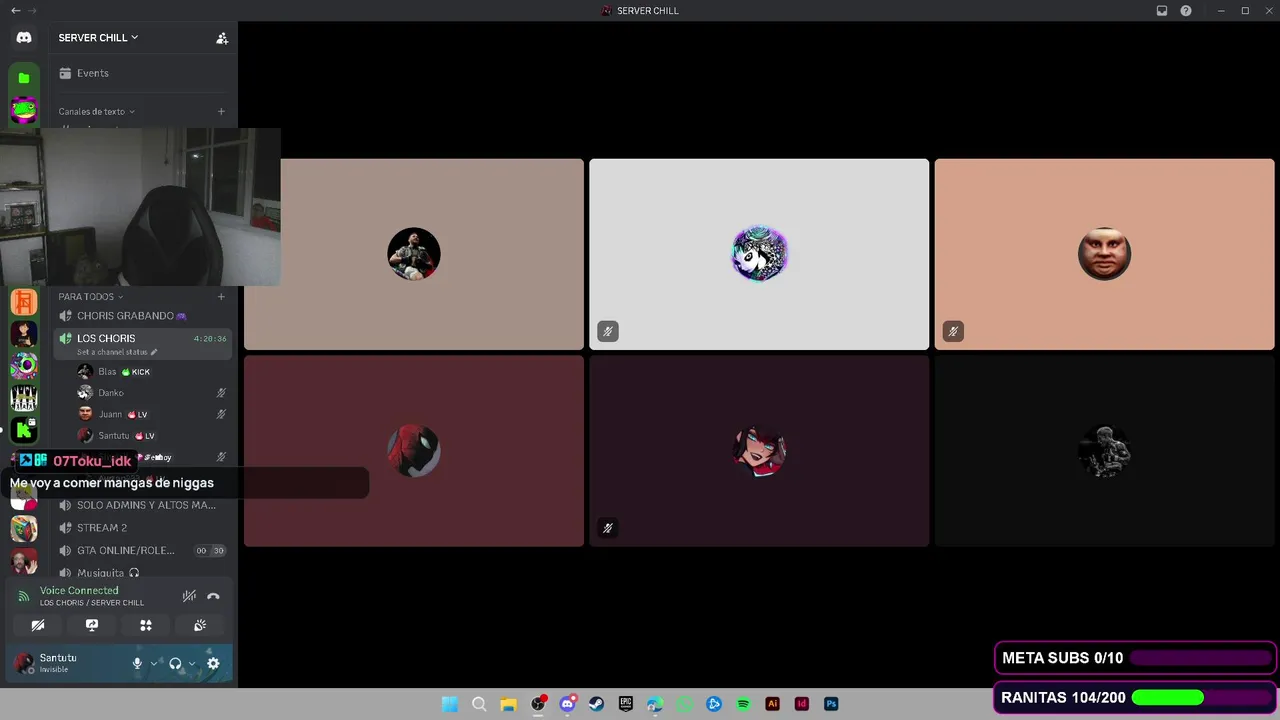Open the inbox icon in title bar

(1162, 11)
